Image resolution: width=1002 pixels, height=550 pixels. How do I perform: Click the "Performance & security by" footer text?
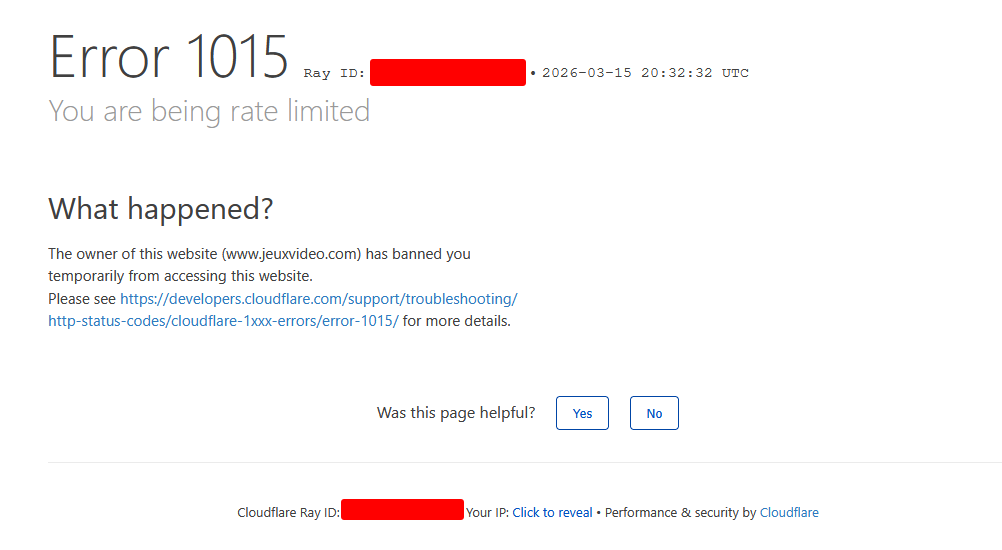click(x=680, y=513)
